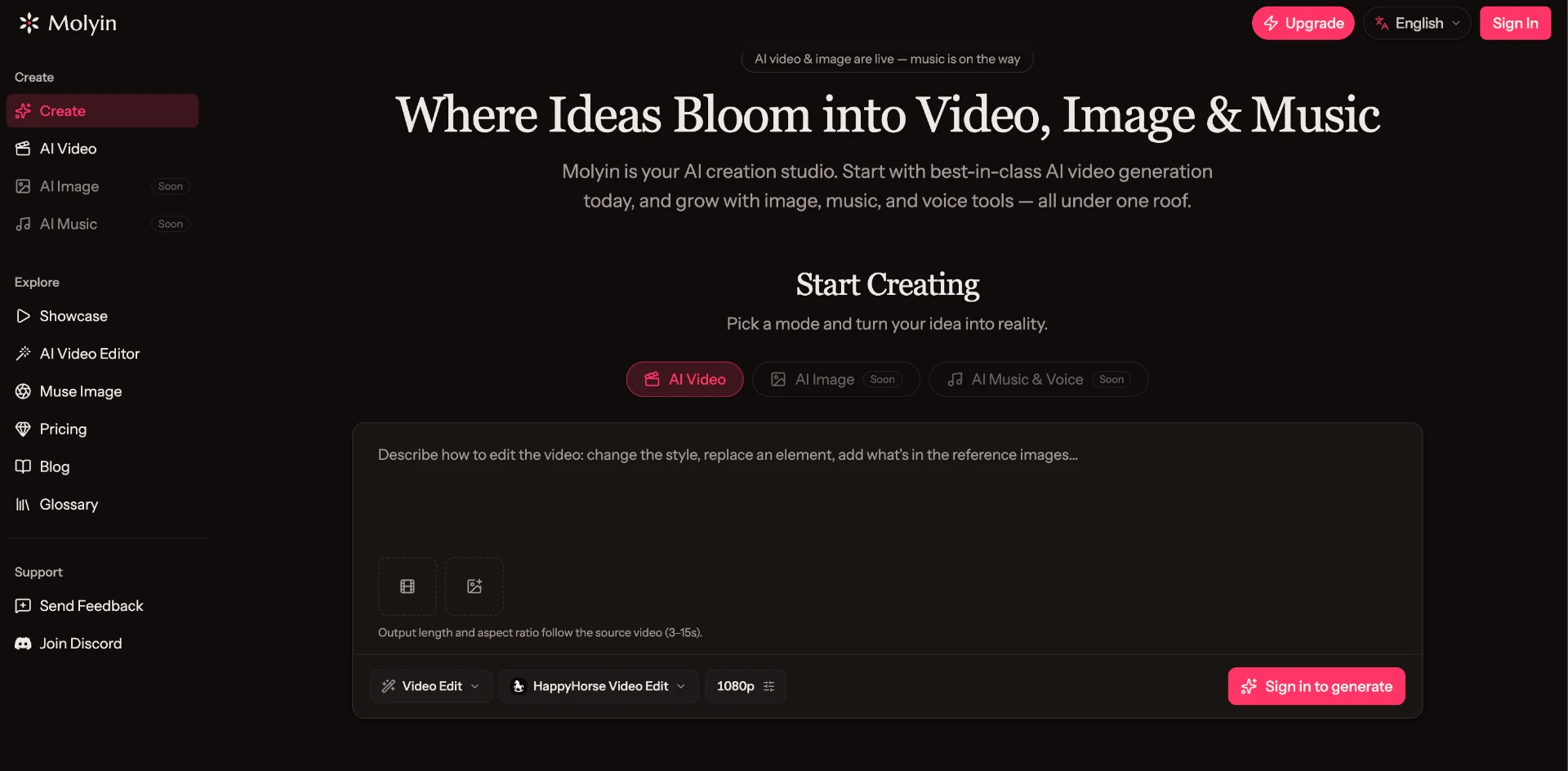This screenshot has width=1568, height=771.
Task: Click the Discord logo icon
Action: click(x=23, y=644)
